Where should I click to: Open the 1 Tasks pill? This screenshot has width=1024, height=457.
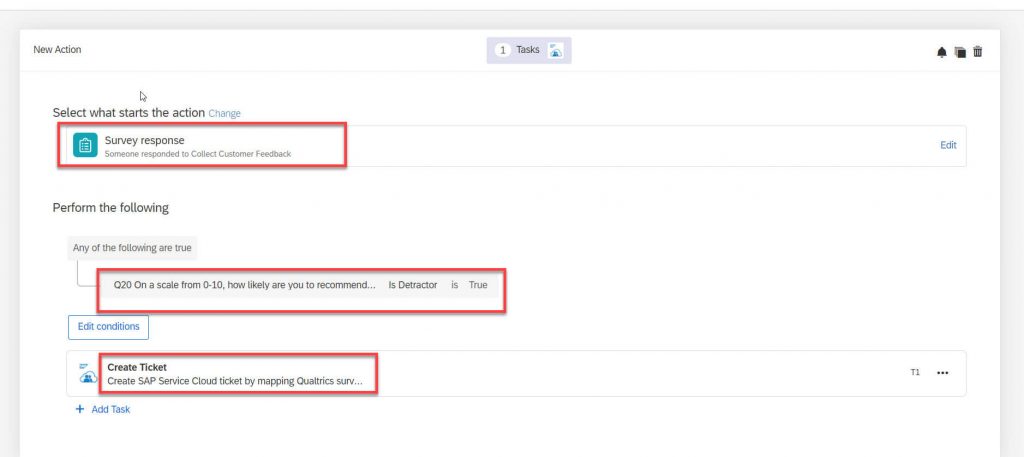tap(529, 50)
